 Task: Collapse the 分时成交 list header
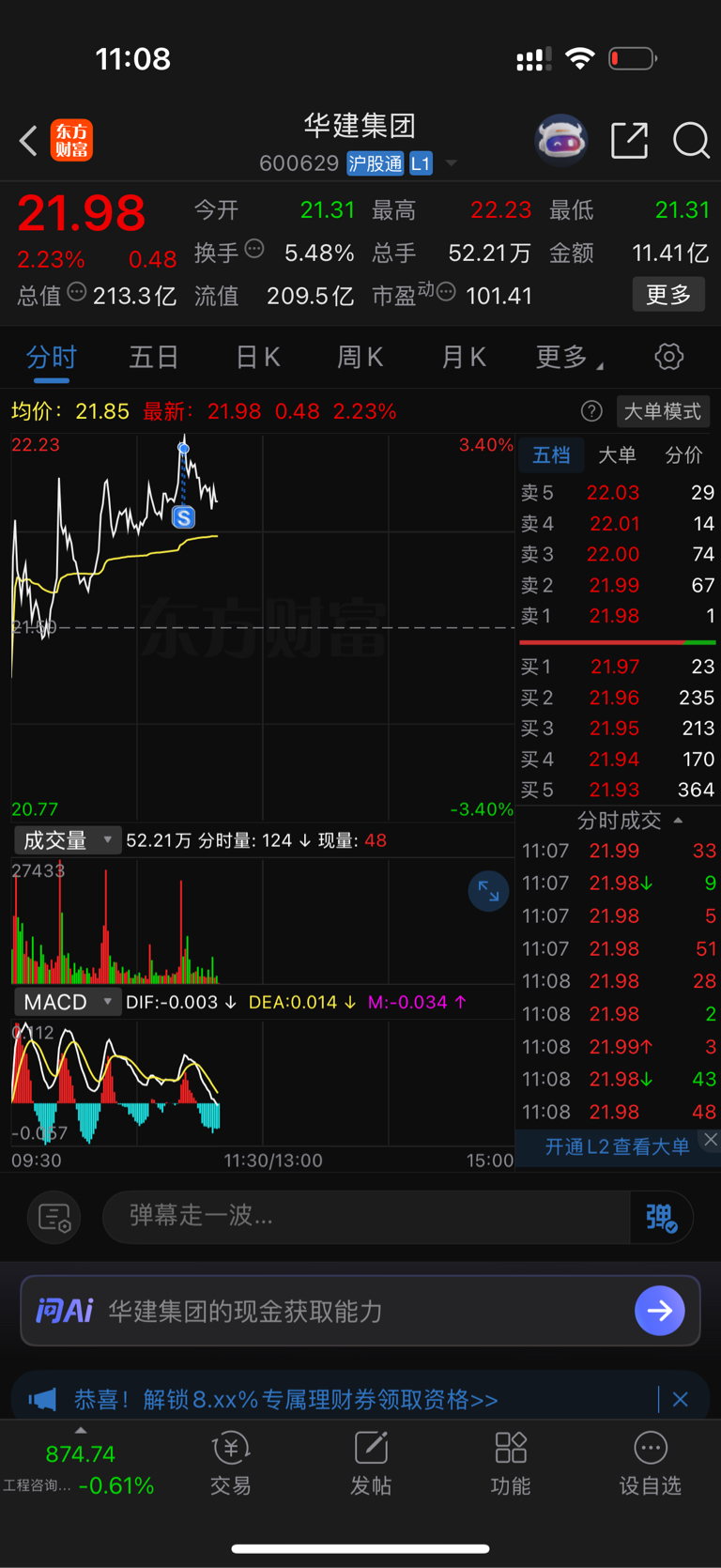click(x=630, y=821)
